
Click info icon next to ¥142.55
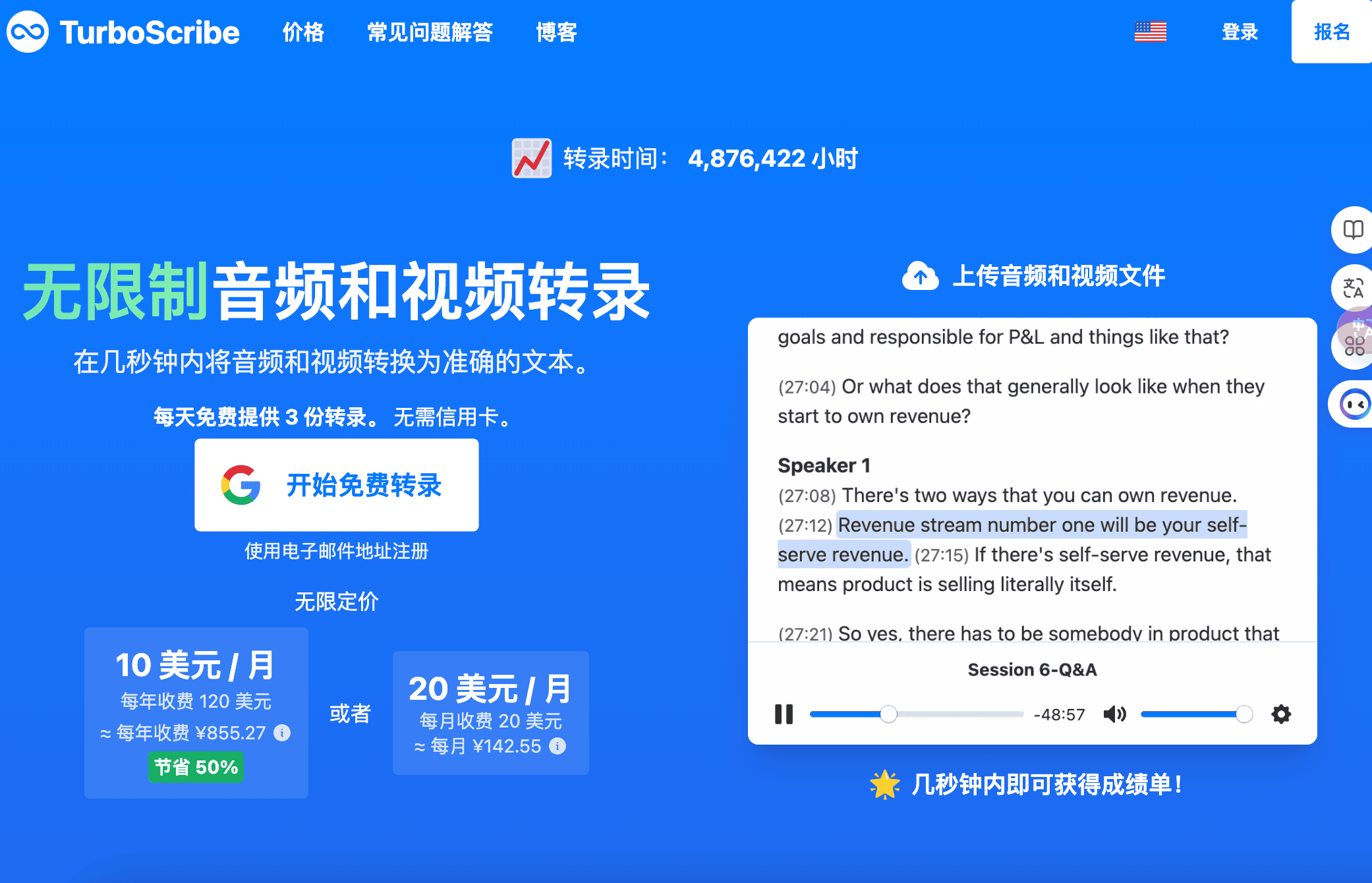click(x=557, y=746)
